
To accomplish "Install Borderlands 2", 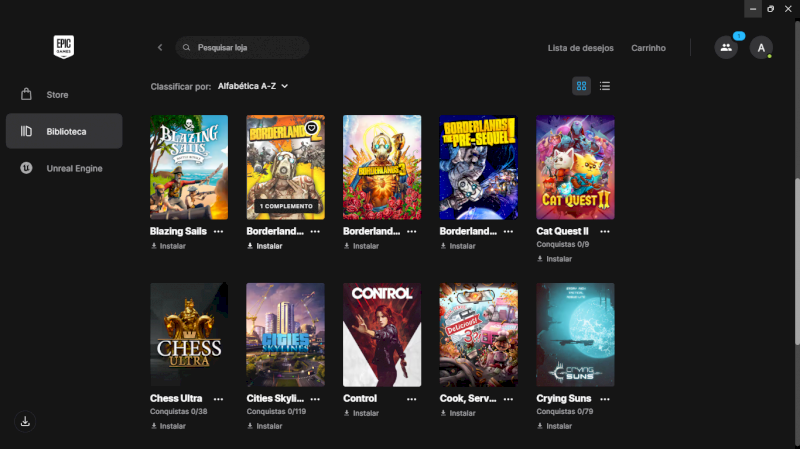I will [x=264, y=246].
